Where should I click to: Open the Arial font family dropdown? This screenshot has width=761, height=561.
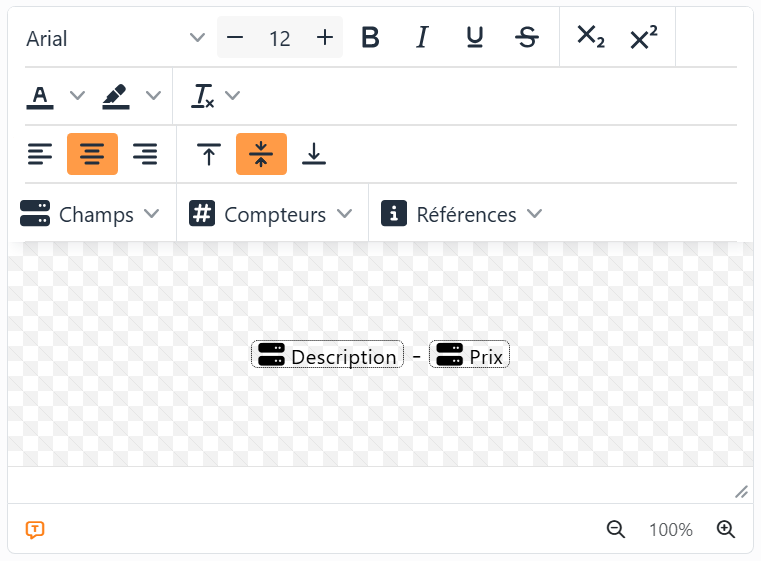pos(116,38)
